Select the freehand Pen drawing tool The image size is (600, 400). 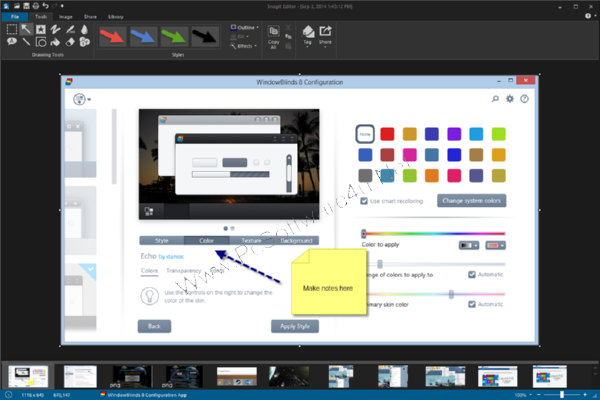tap(55, 29)
